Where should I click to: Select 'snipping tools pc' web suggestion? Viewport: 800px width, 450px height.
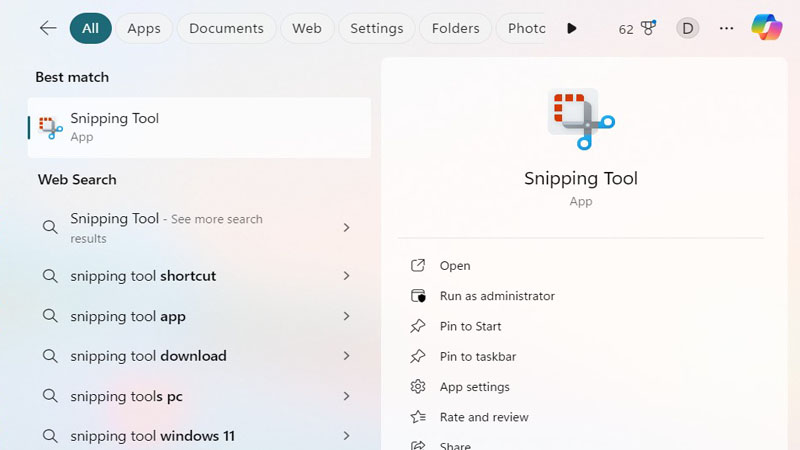127,396
